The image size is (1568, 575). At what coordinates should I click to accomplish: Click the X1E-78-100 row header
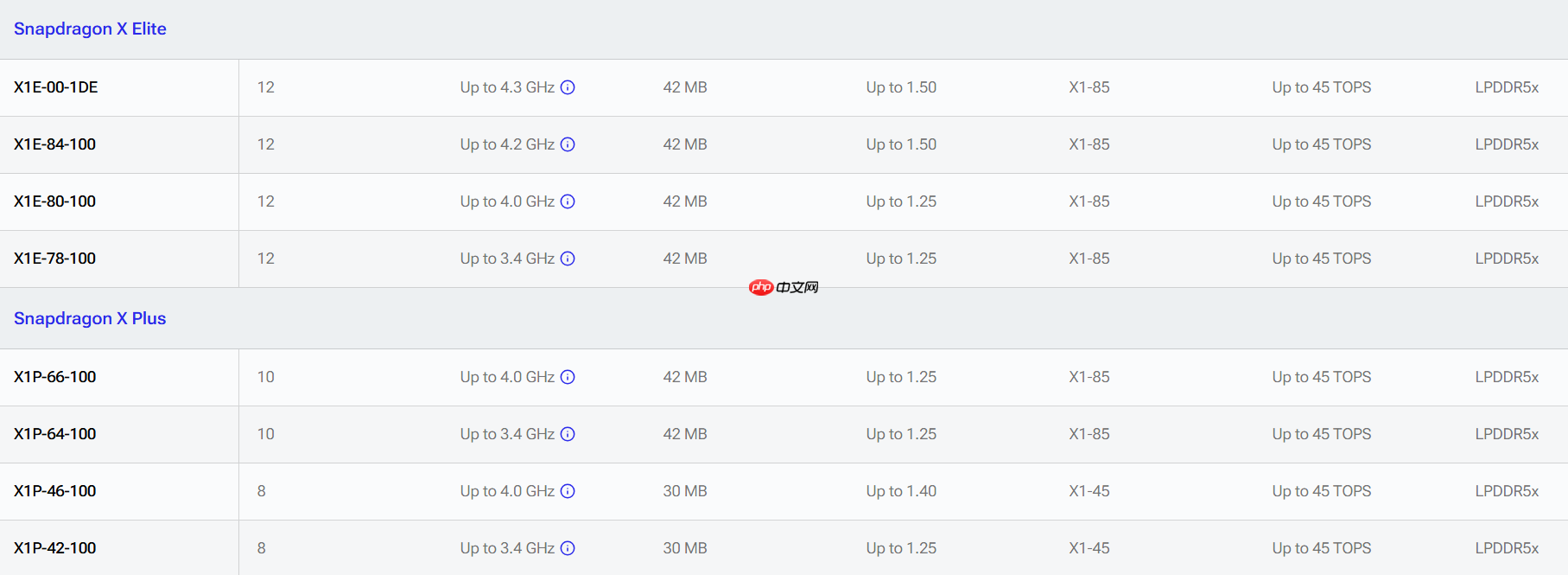pos(55,259)
